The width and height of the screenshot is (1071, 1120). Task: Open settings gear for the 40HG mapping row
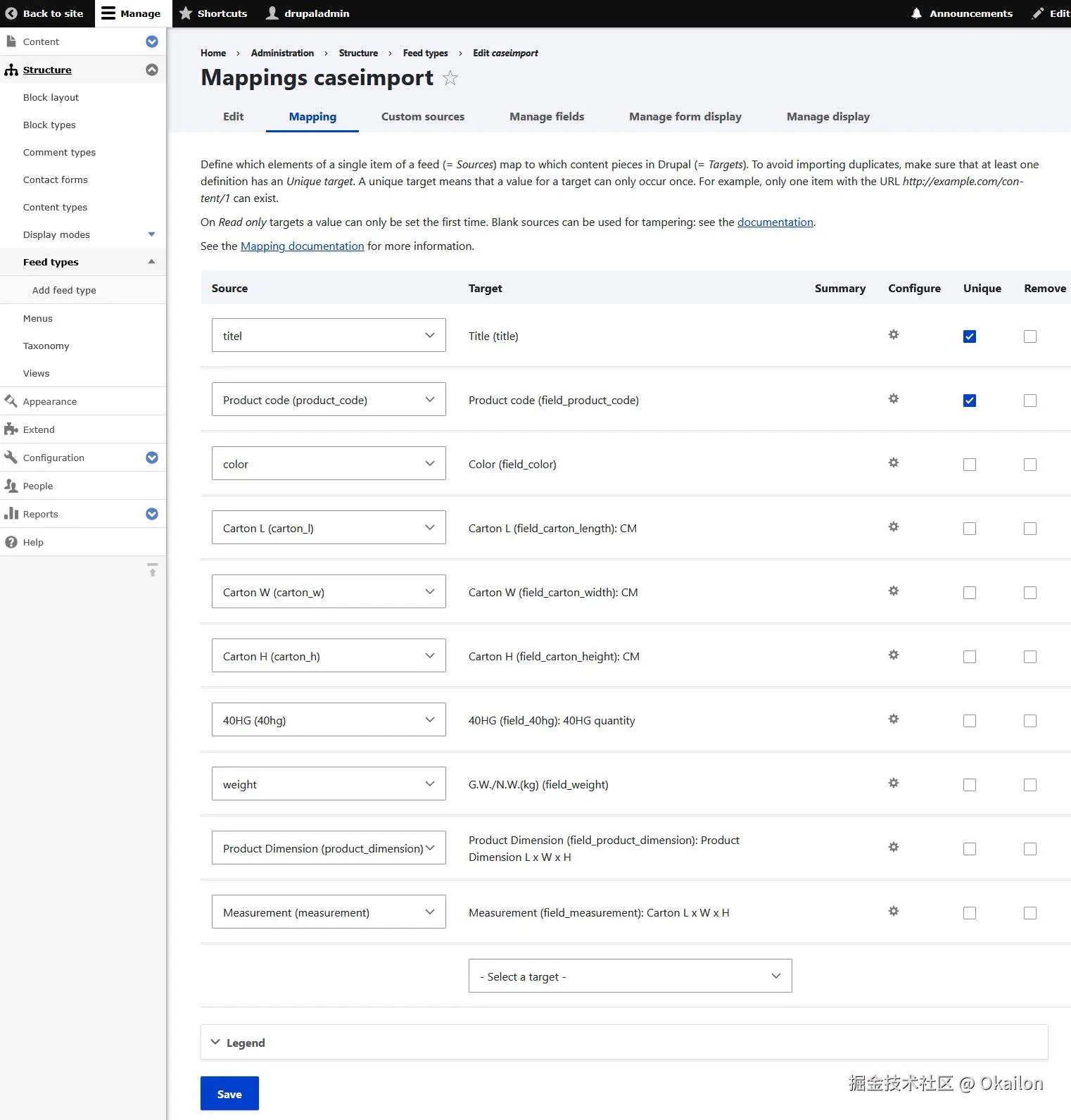click(x=893, y=719)
